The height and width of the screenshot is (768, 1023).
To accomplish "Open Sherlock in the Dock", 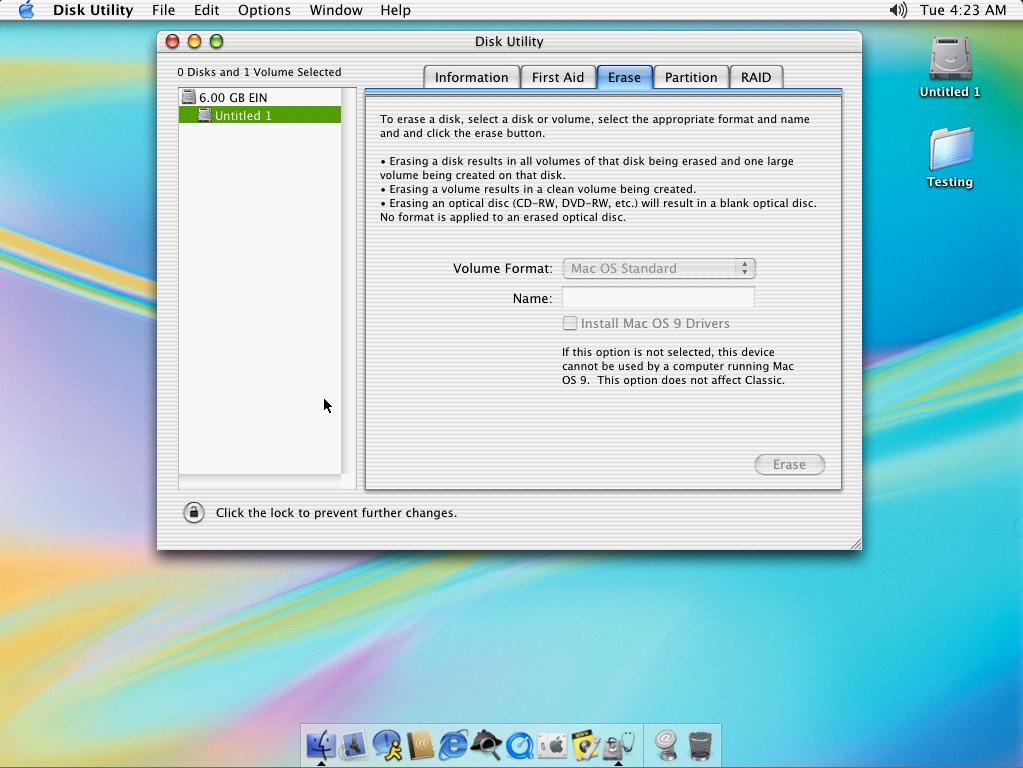I will 486,745.
